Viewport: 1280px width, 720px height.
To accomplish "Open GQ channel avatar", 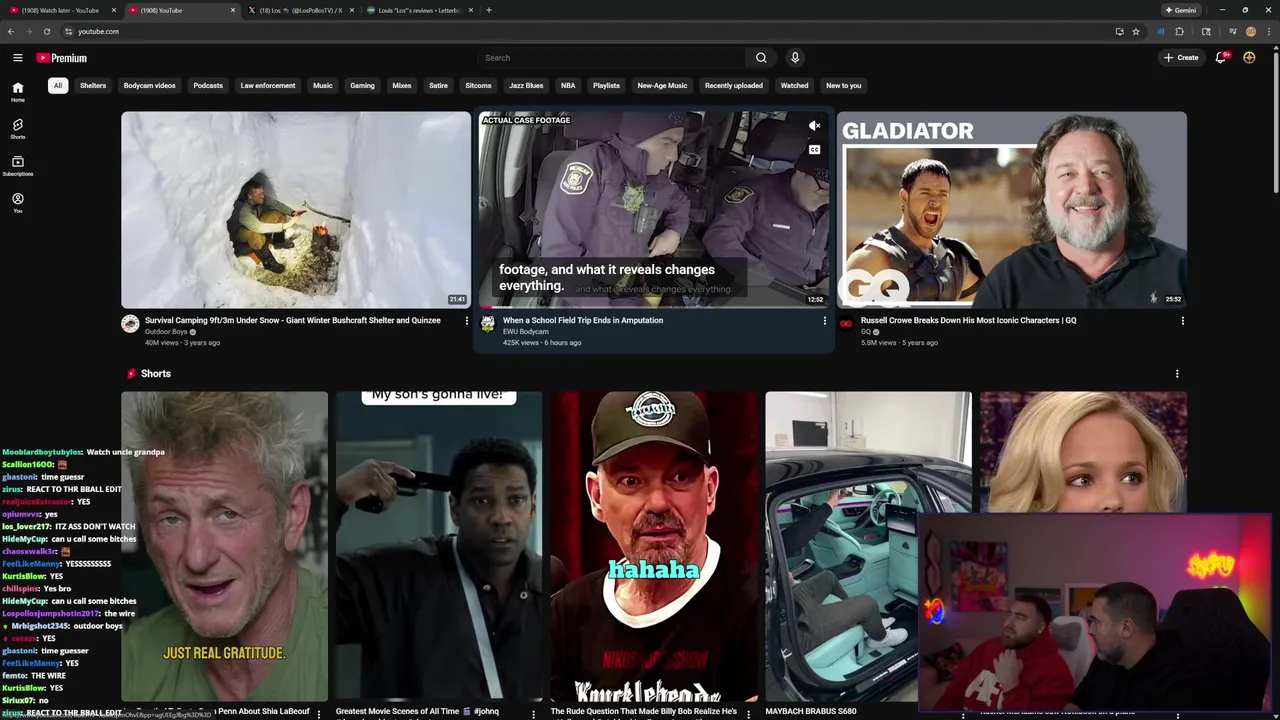I will click(x=846, y=323).
